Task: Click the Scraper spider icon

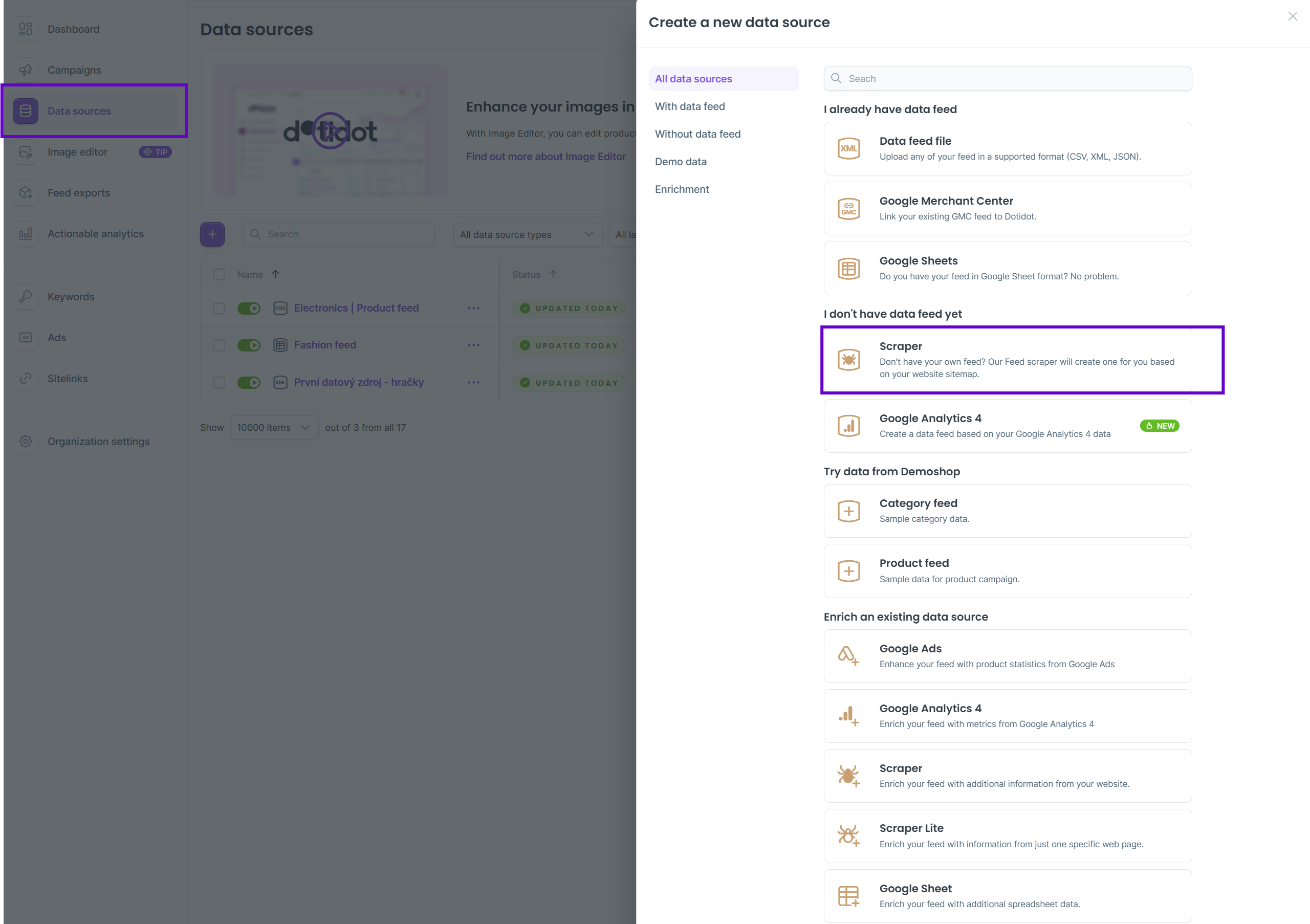Action: pyautogui.click(x=848, y=360)
